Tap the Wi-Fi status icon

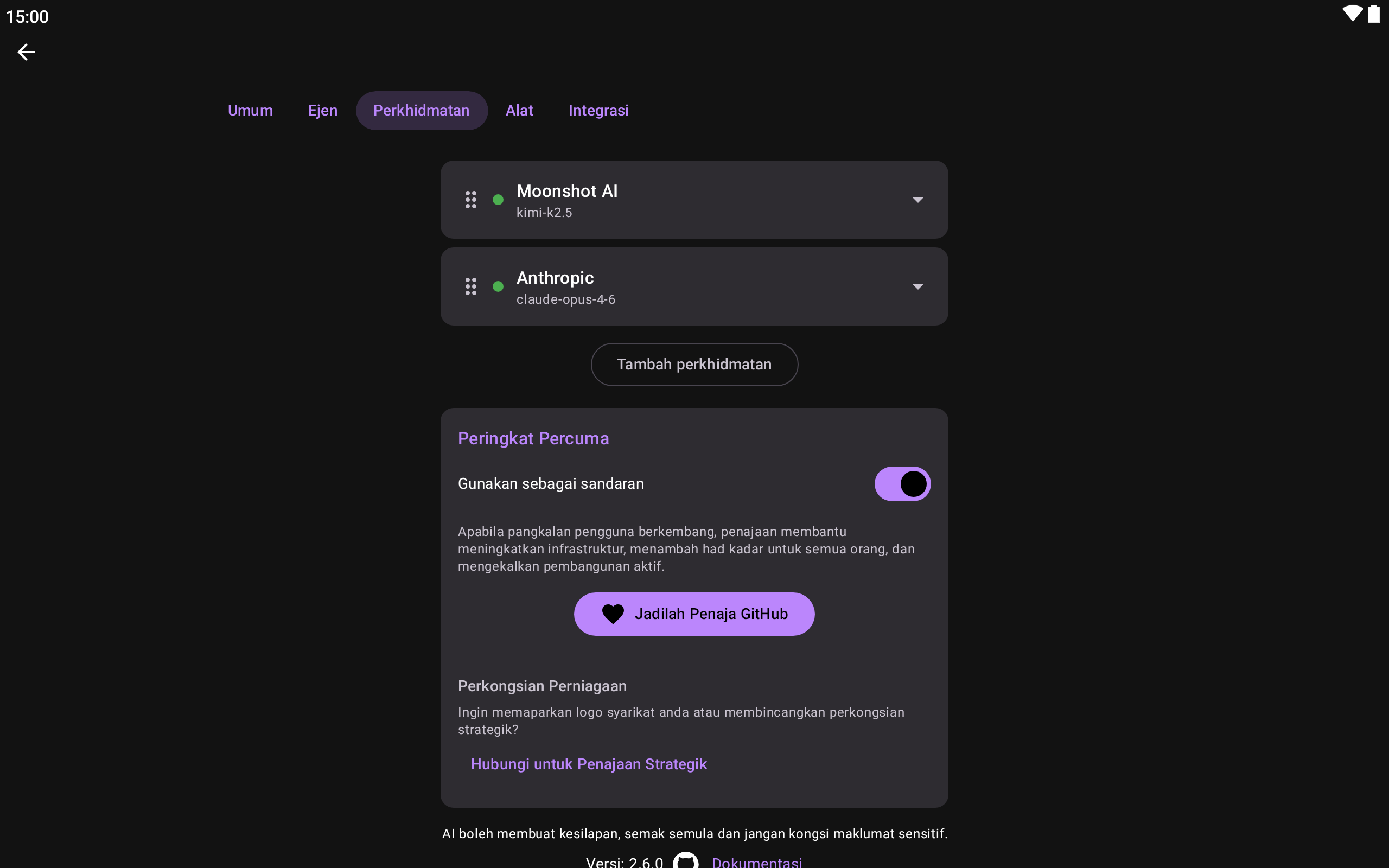[1352, 14]
